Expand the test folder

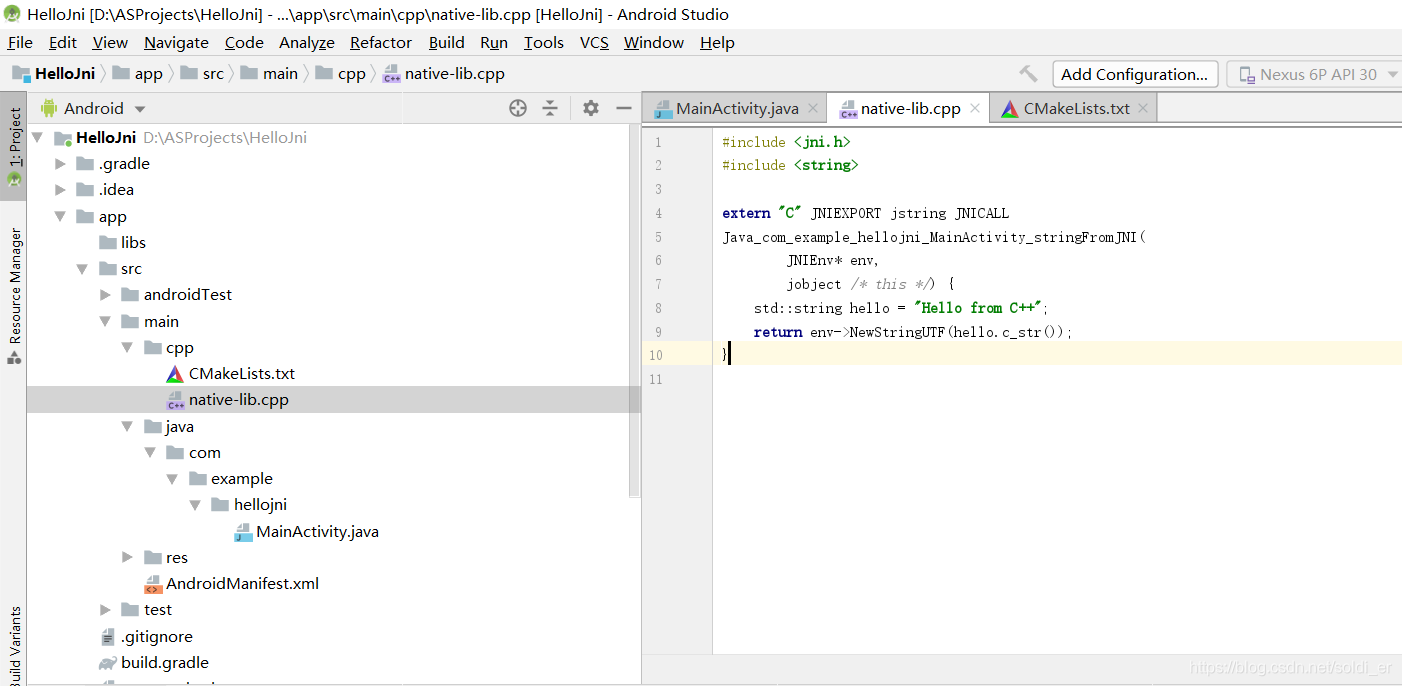pos(106,610)
